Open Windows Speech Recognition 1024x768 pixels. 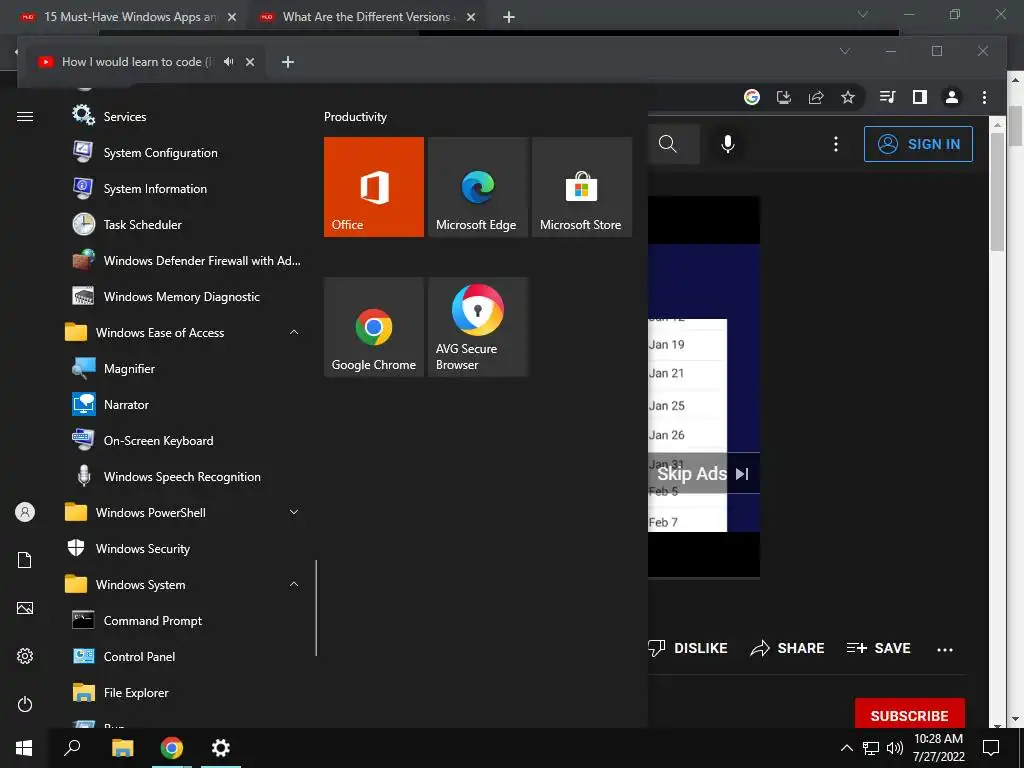pyautogui.click(x=186, y=476)
